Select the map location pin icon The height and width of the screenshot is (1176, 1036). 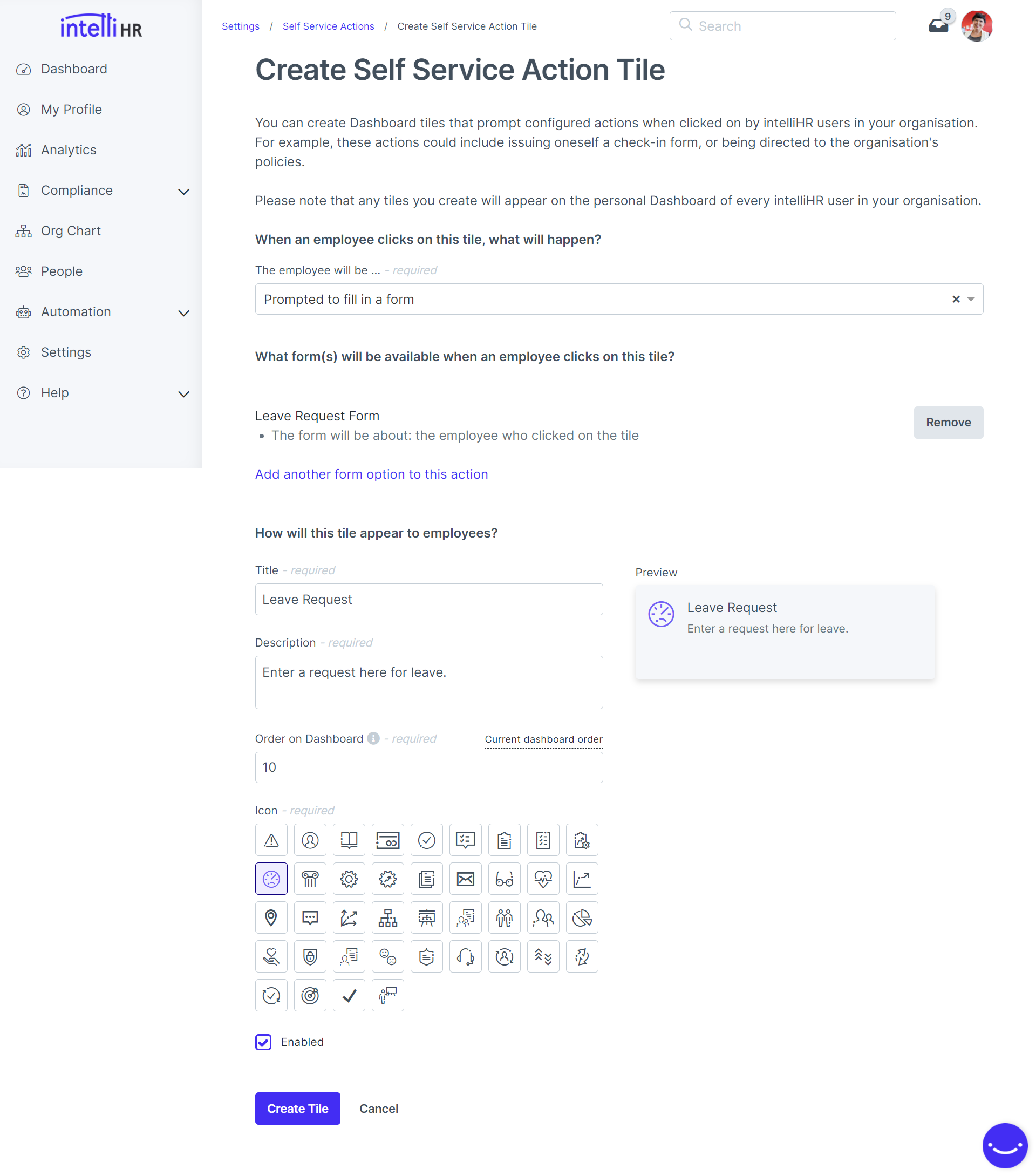point(271,917)
